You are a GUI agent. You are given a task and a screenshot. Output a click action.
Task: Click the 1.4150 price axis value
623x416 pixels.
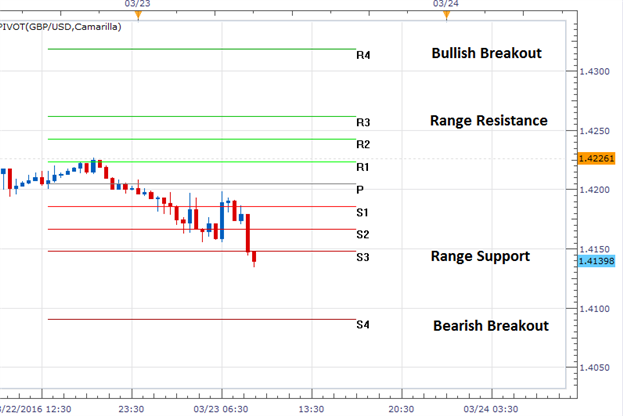(594, 250)
